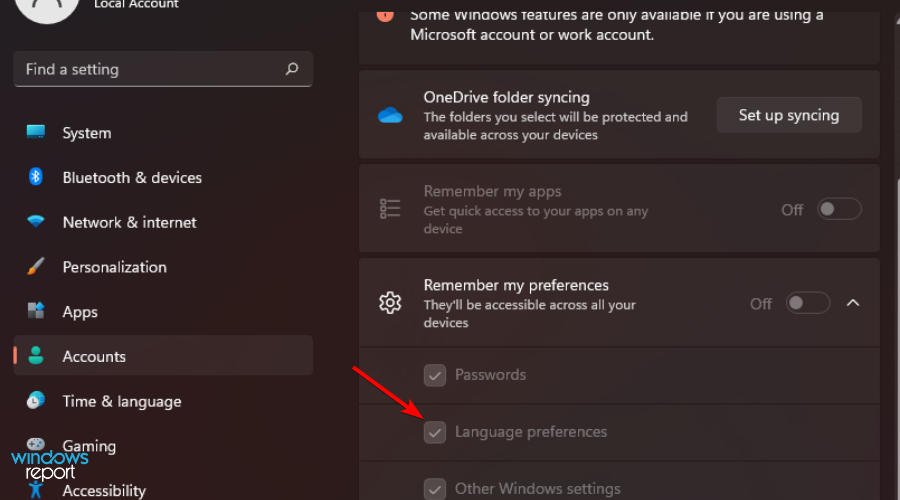Click the Bluetooth & devices icon

[36, 177]
